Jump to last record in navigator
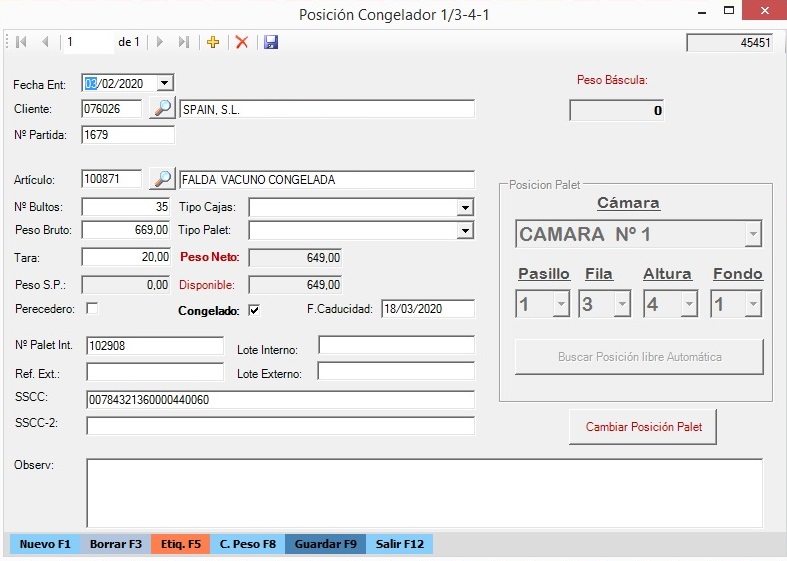Screen dimensions: 787x561 pos(183,42)
